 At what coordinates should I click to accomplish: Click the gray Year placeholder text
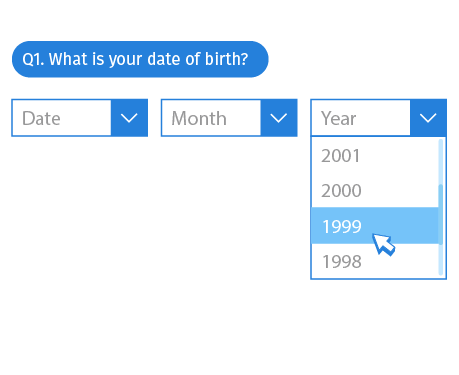339,118
